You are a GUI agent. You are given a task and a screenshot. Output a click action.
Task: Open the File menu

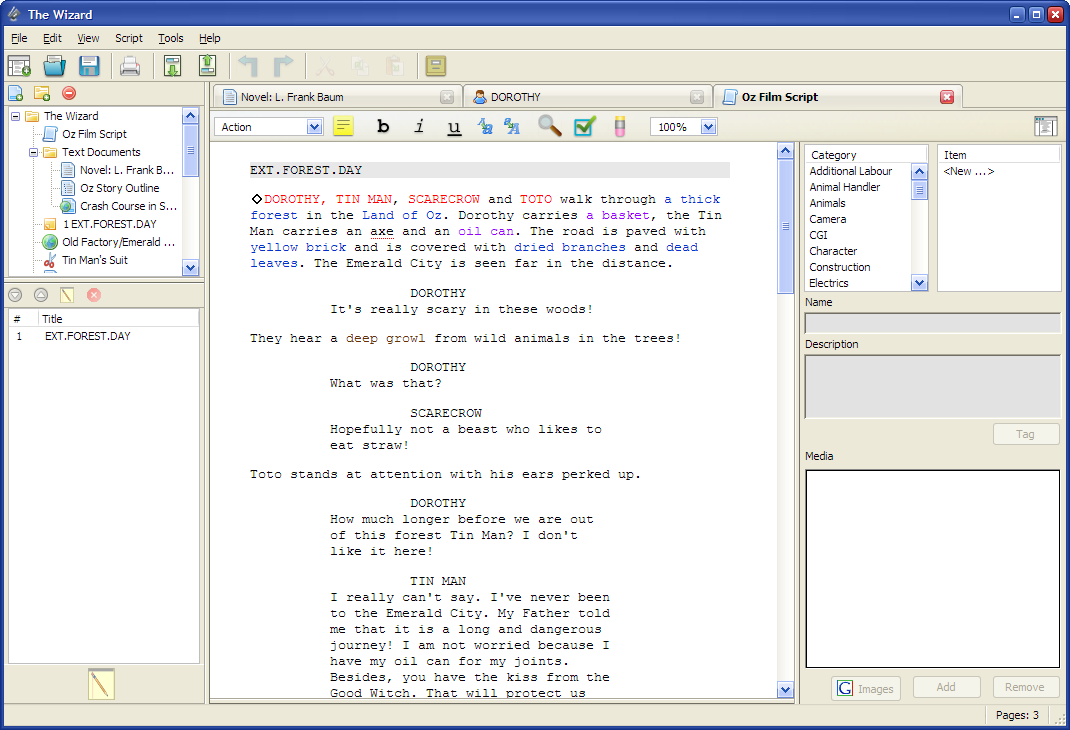coord(19,38)
